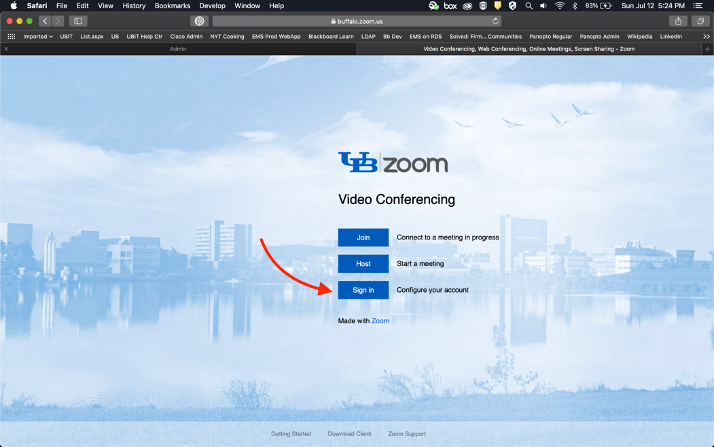Expand the Imported bookmarks folder
Image resolution: width=714 pixels, height=447 pixels.
(x=38, y=36)
